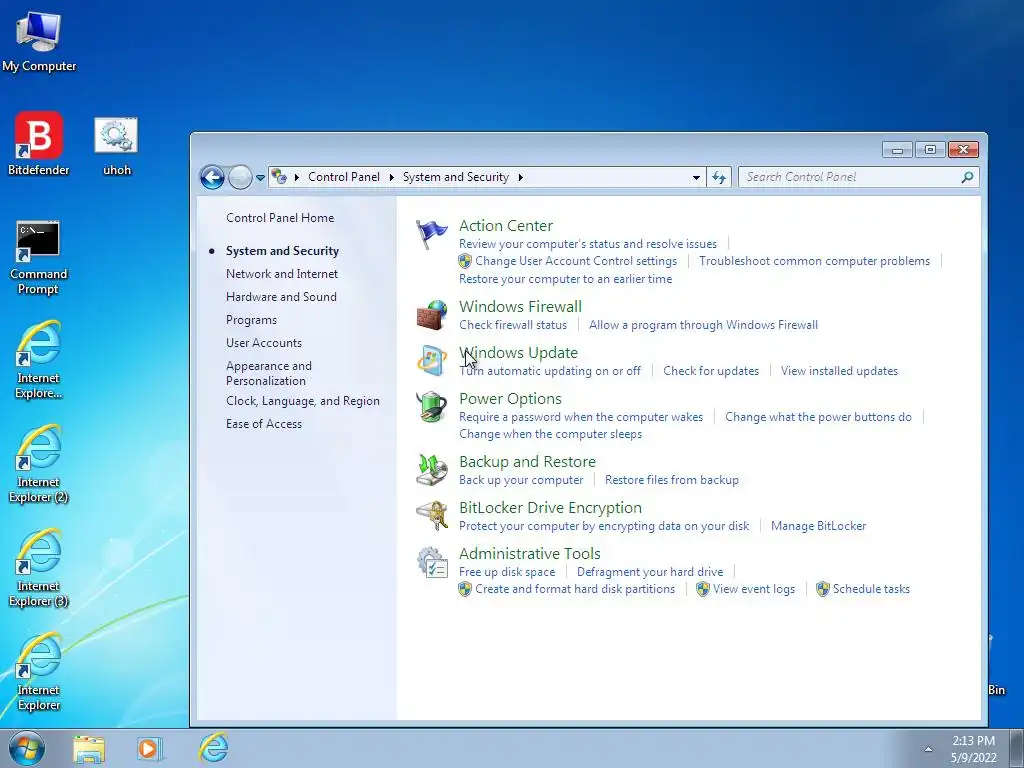Click Create and format hard disk partitions
The height and width of the screenshot is (768, 1024).
tap(575, 589)
